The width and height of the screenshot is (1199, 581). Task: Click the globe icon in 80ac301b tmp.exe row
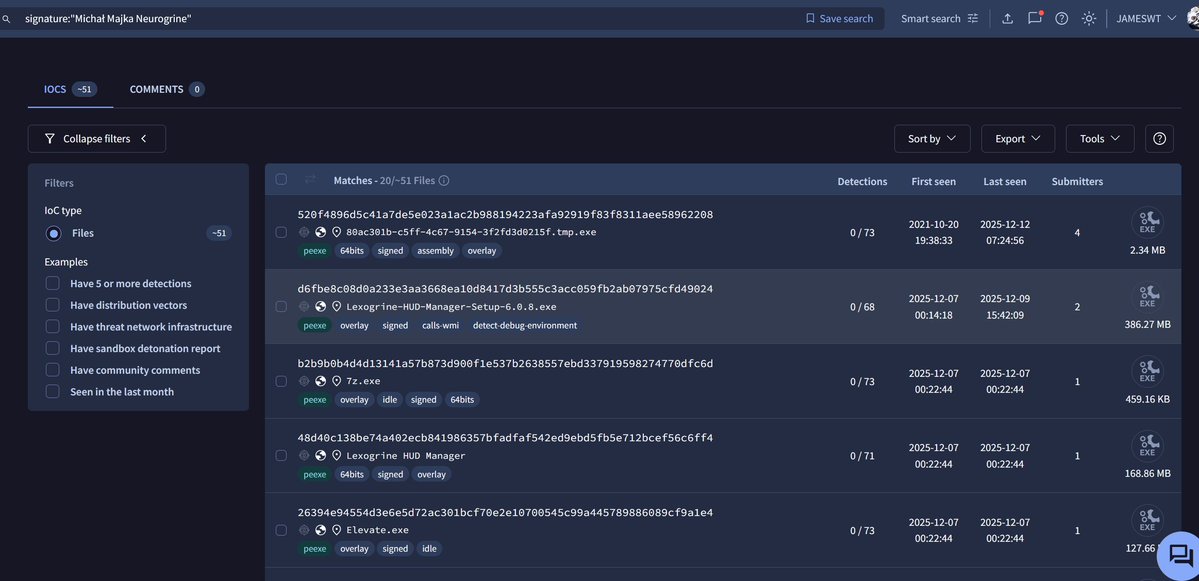(x=320, y=232)
